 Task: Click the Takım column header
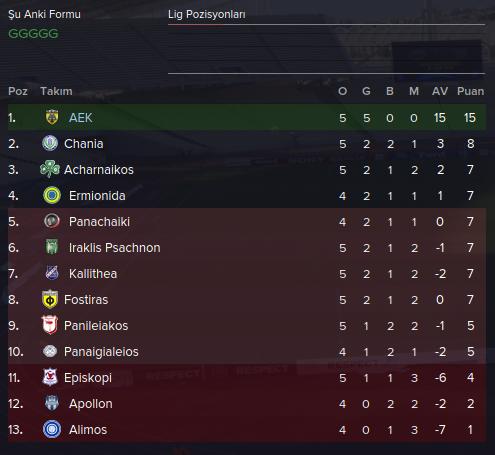point(56,91)
